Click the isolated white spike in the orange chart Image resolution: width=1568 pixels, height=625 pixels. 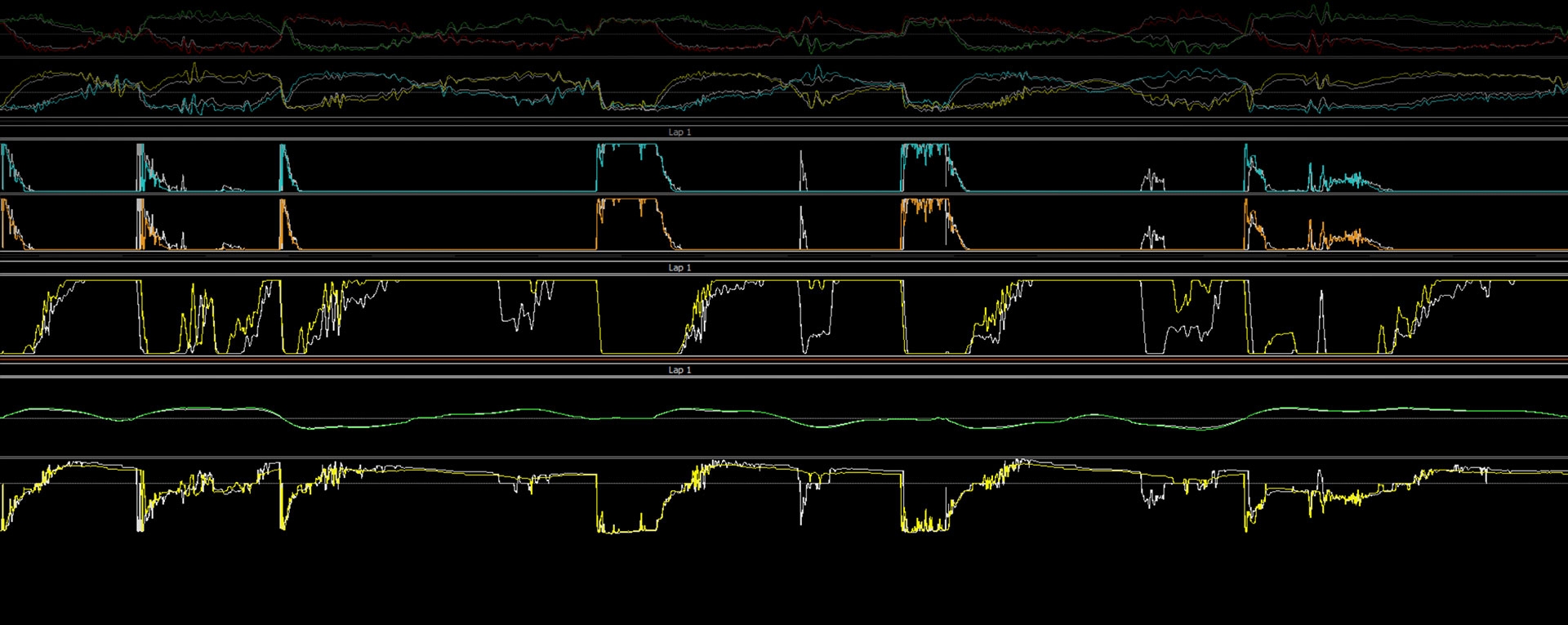click(802, 227)
